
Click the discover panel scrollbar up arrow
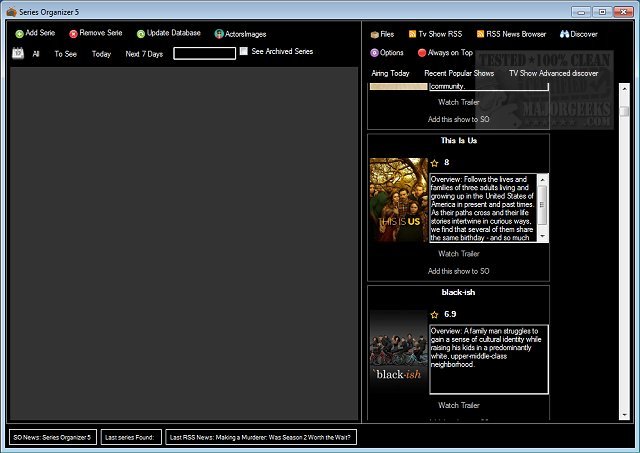point(624,88)
